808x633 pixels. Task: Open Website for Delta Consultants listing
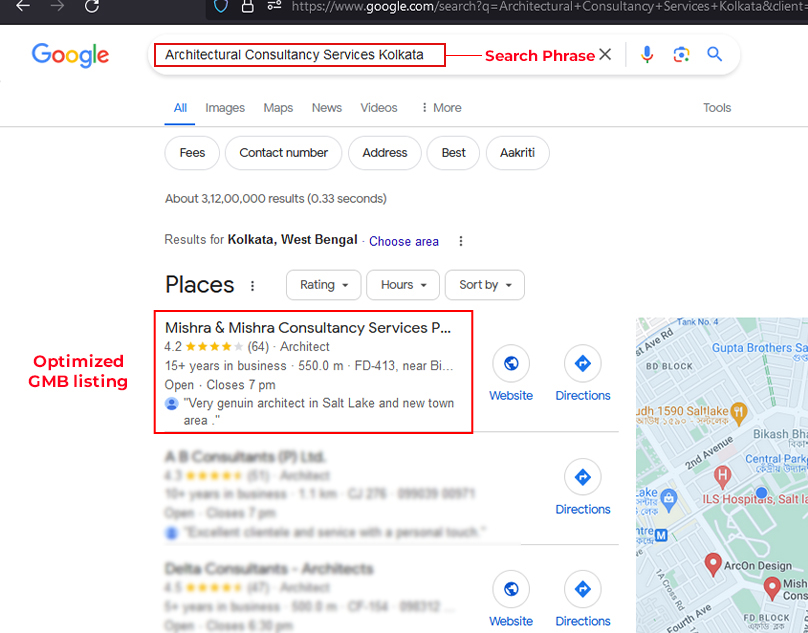point(511,600)
